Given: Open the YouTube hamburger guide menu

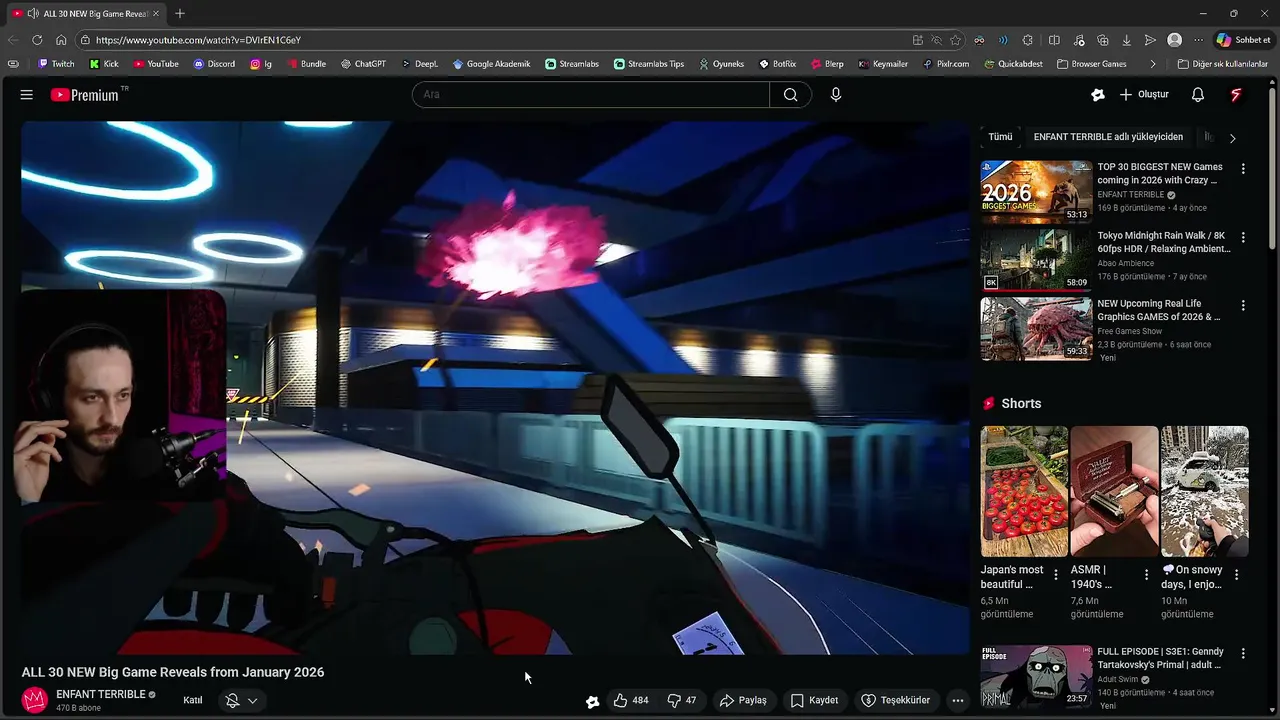Looking at the screenshot, I should pyautogui.click(x=27, y=94).
